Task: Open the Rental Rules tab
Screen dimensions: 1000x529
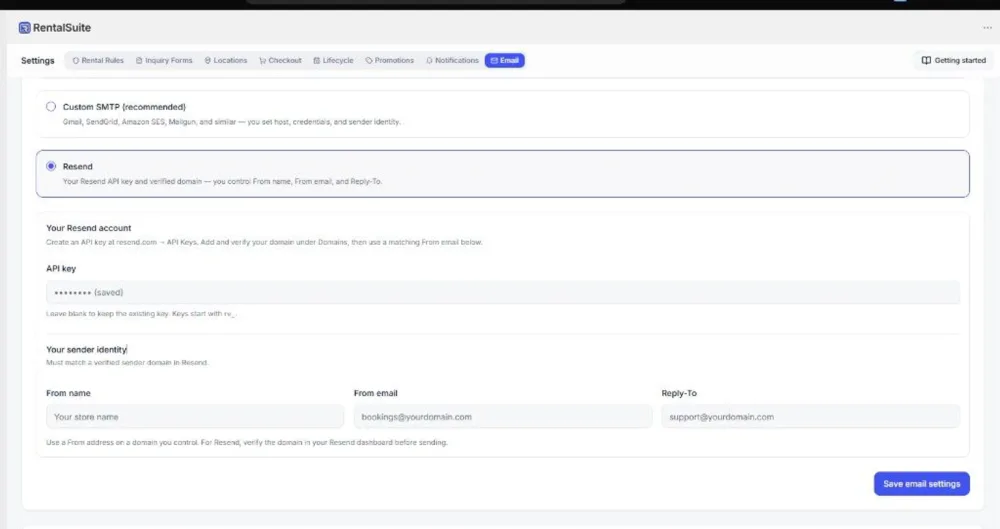Action: (x=98, y=61)
